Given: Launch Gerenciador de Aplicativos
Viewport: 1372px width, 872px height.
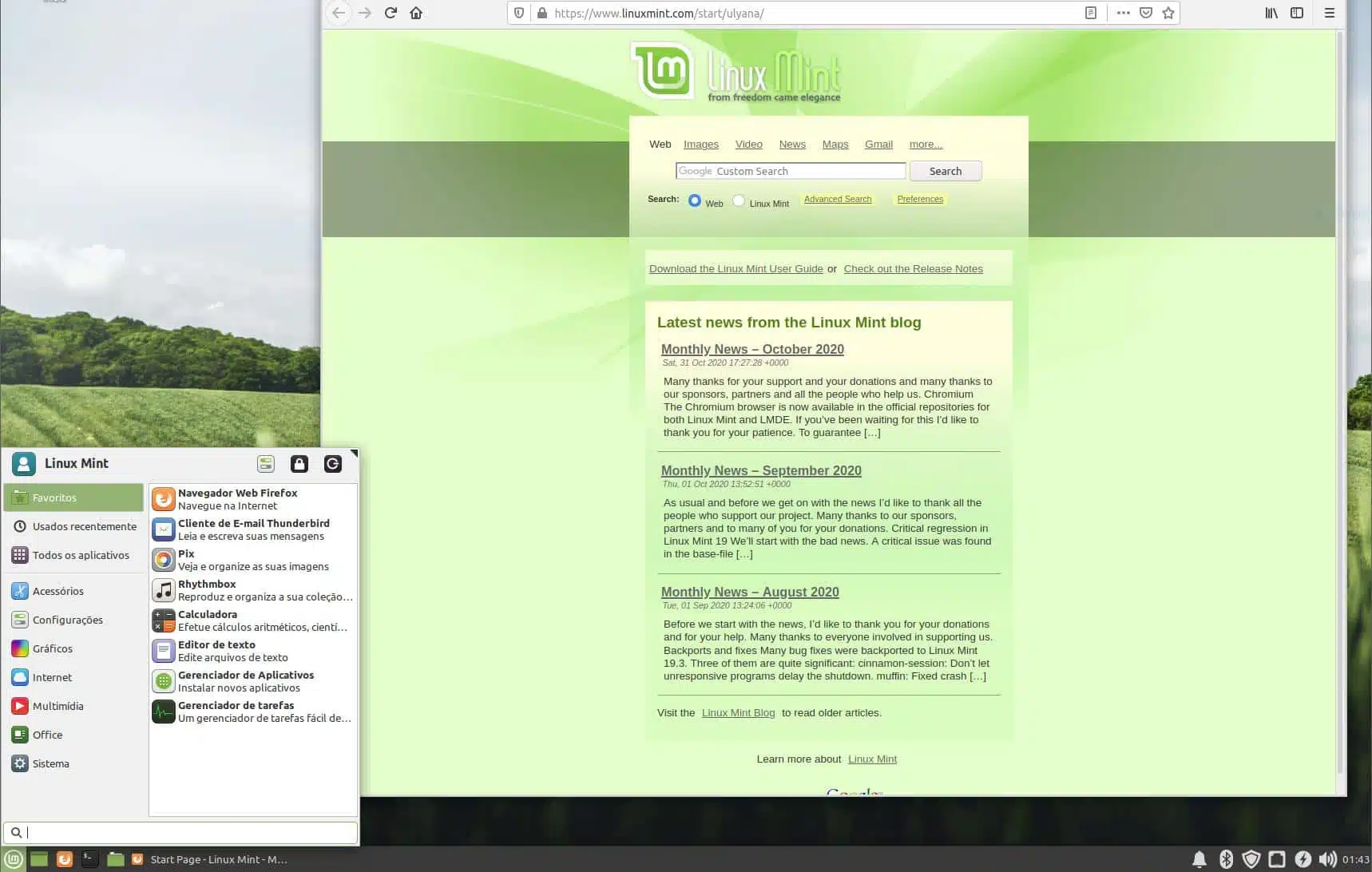Looking at the screenshot, I should coord(253,681).
